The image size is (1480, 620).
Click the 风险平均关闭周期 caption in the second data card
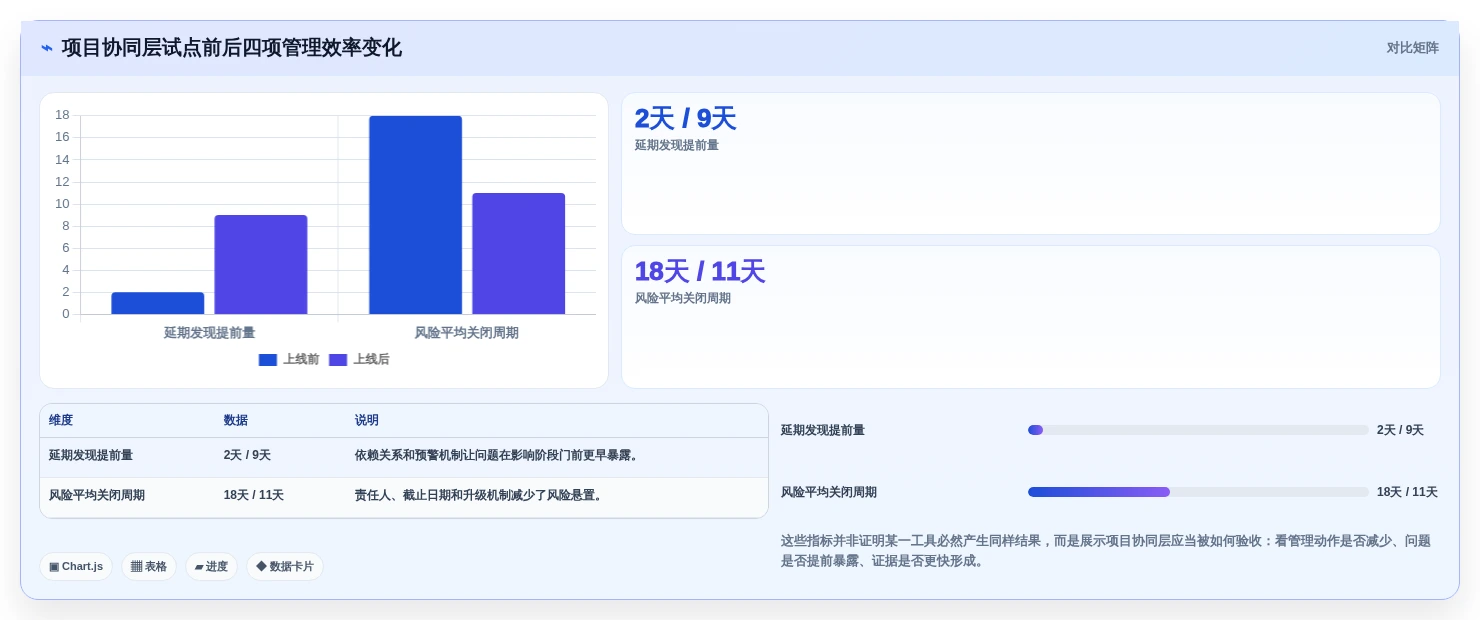[683, 299]
